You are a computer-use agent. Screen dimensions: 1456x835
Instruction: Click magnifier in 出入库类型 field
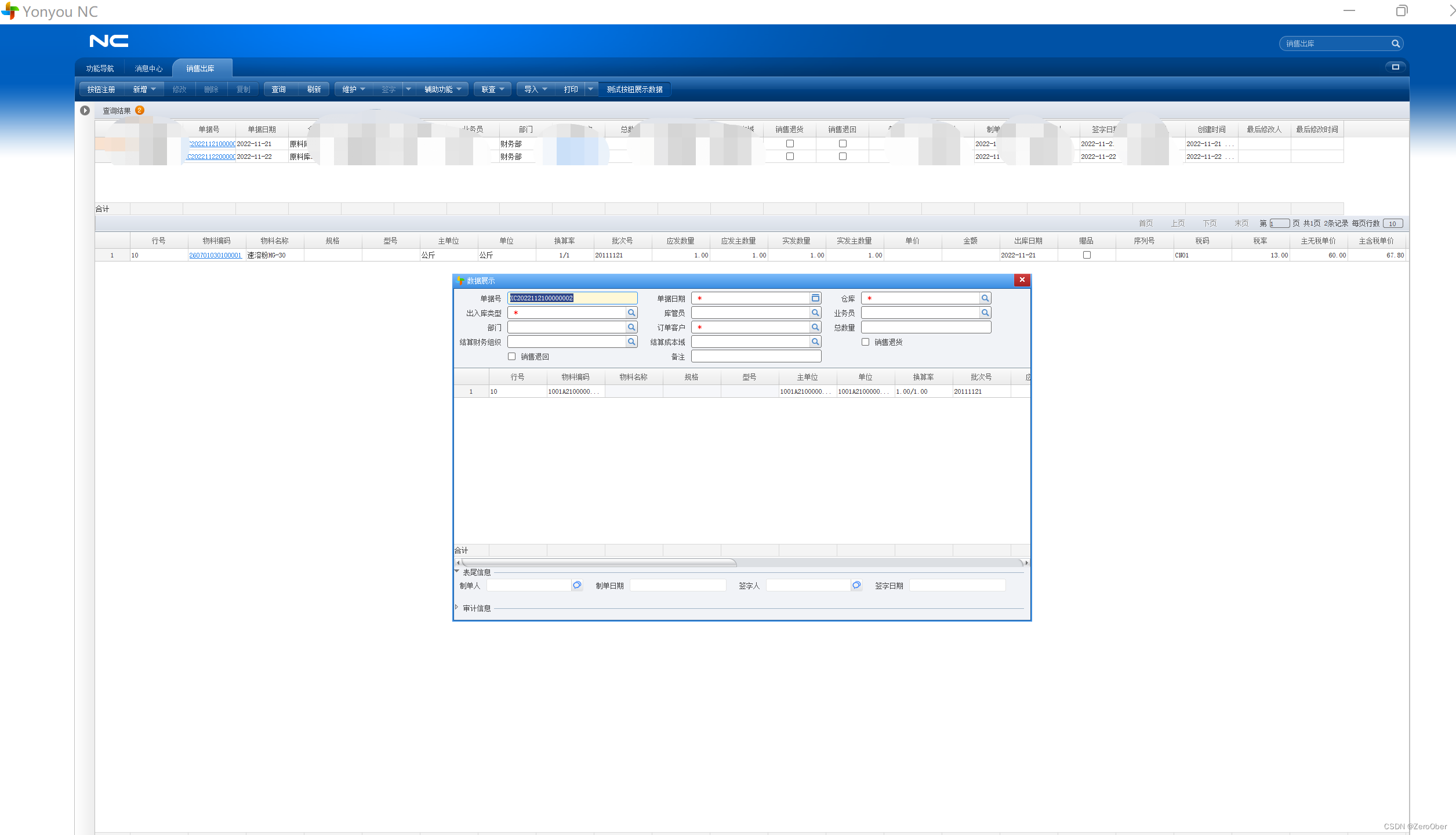pos(631,313)
